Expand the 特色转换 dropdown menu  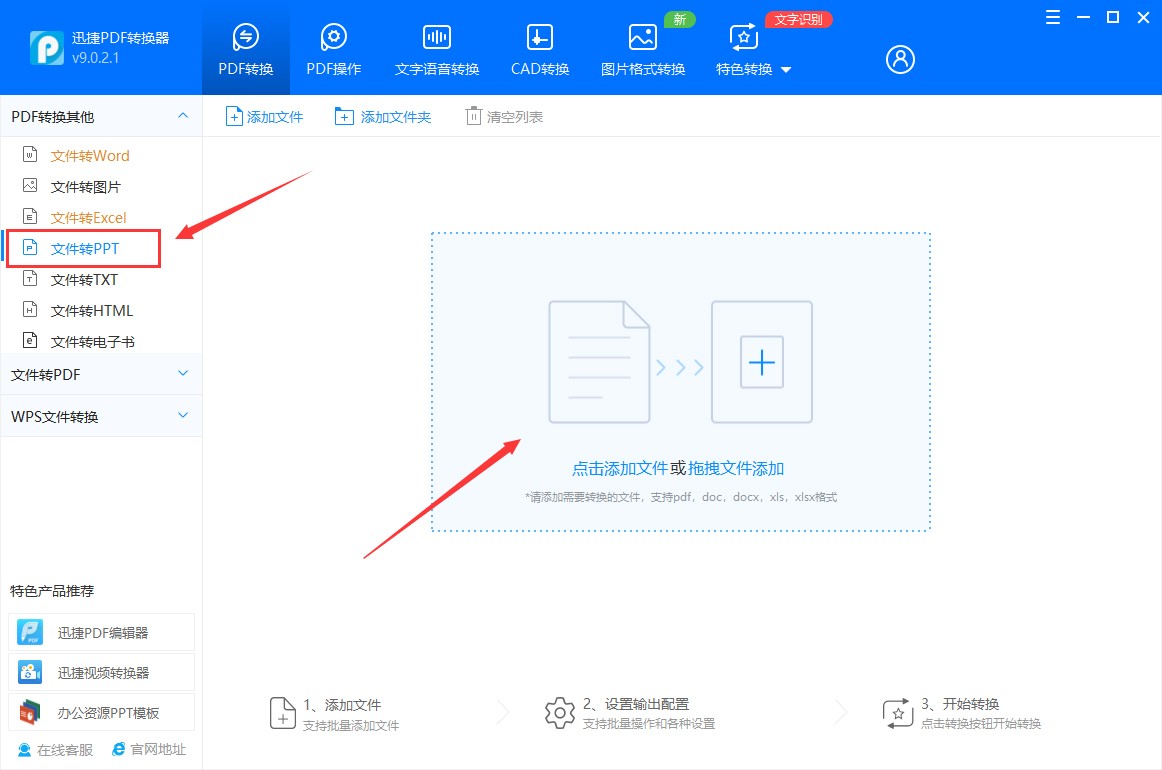click(x=752, y=69)
